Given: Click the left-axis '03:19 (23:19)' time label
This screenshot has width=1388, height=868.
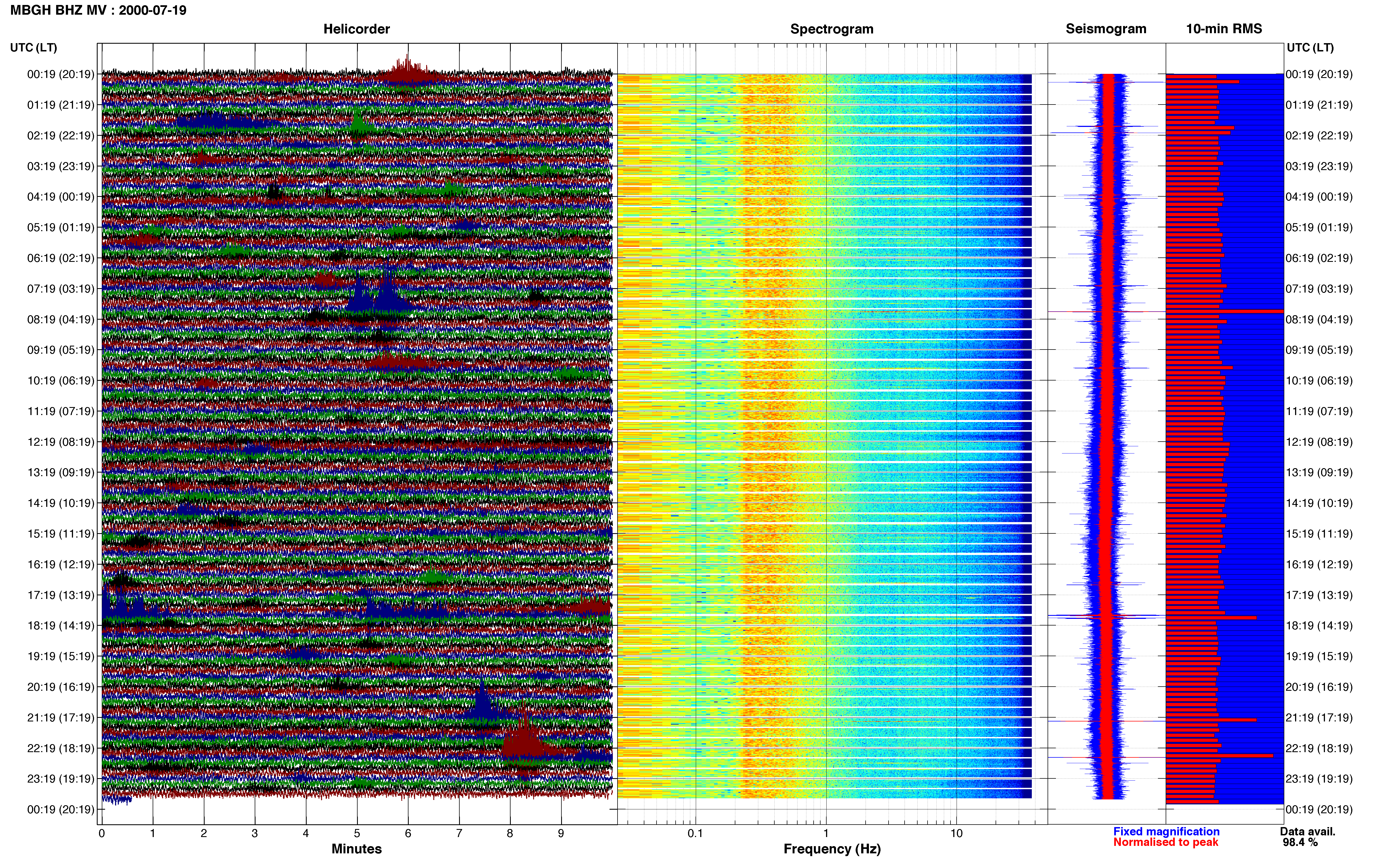Looking at the screenshot, I should tap(60, 166).
